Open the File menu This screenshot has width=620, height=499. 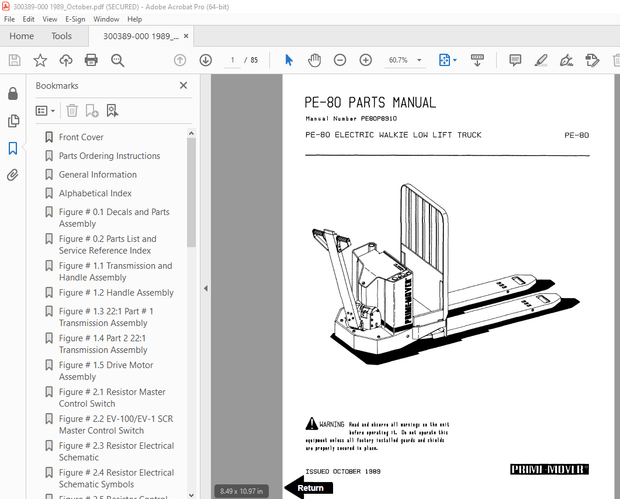[x=9, y=19]
